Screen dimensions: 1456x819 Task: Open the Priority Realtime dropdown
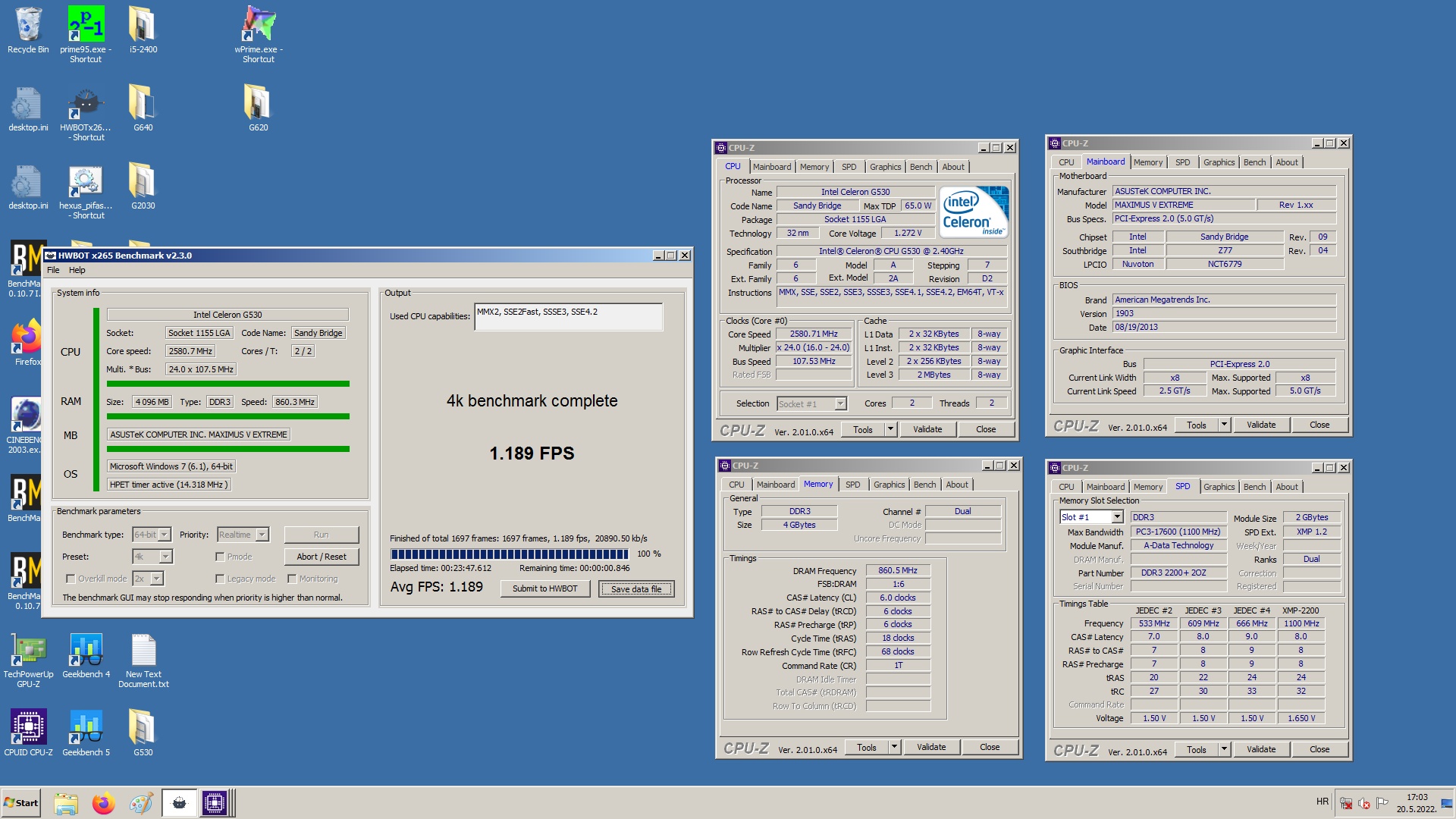click(262, 535)
